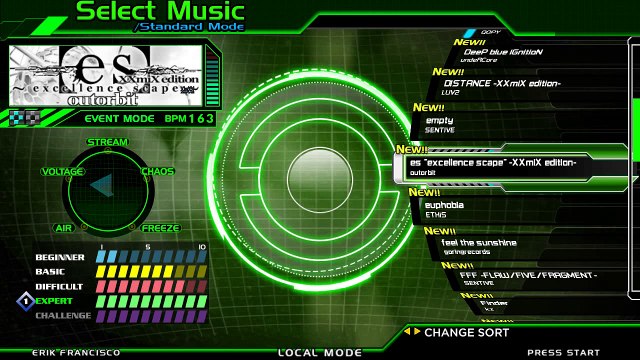Click the AIR radar label
Viewport: 640px width, 360px height.
pyautogui.click(x=64, y=228)
